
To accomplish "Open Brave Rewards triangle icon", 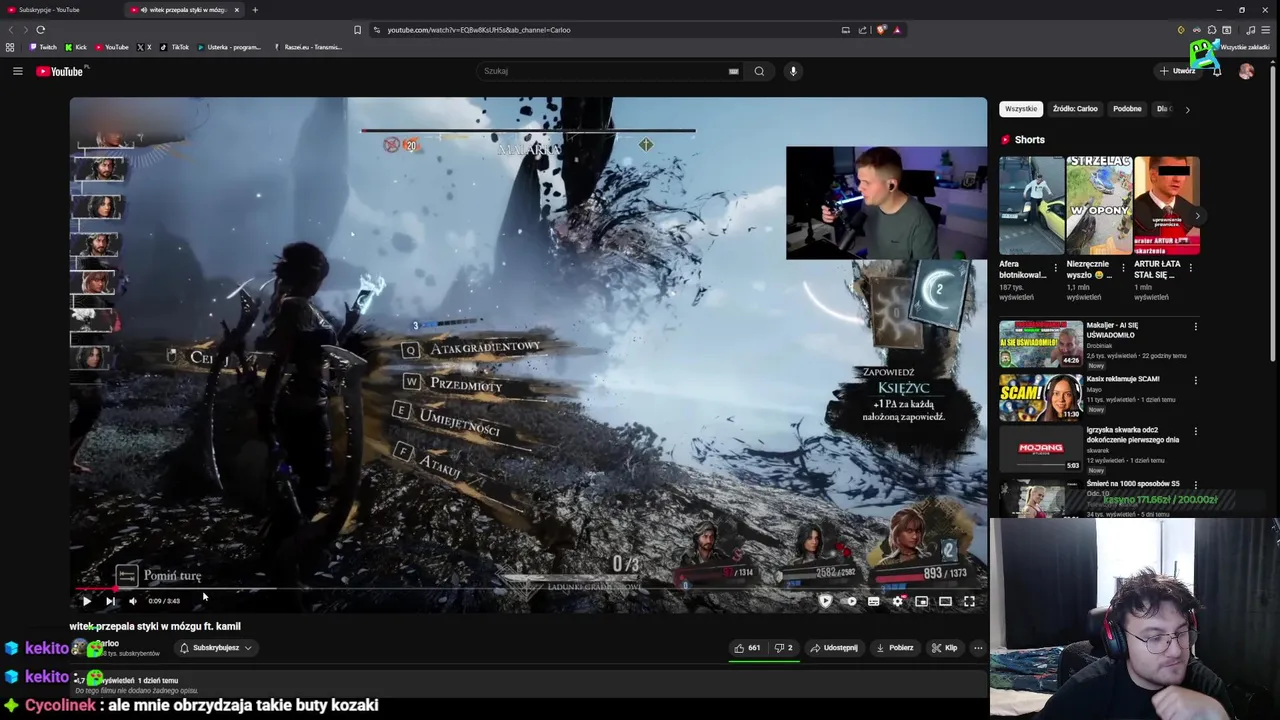I will (897, 30).
